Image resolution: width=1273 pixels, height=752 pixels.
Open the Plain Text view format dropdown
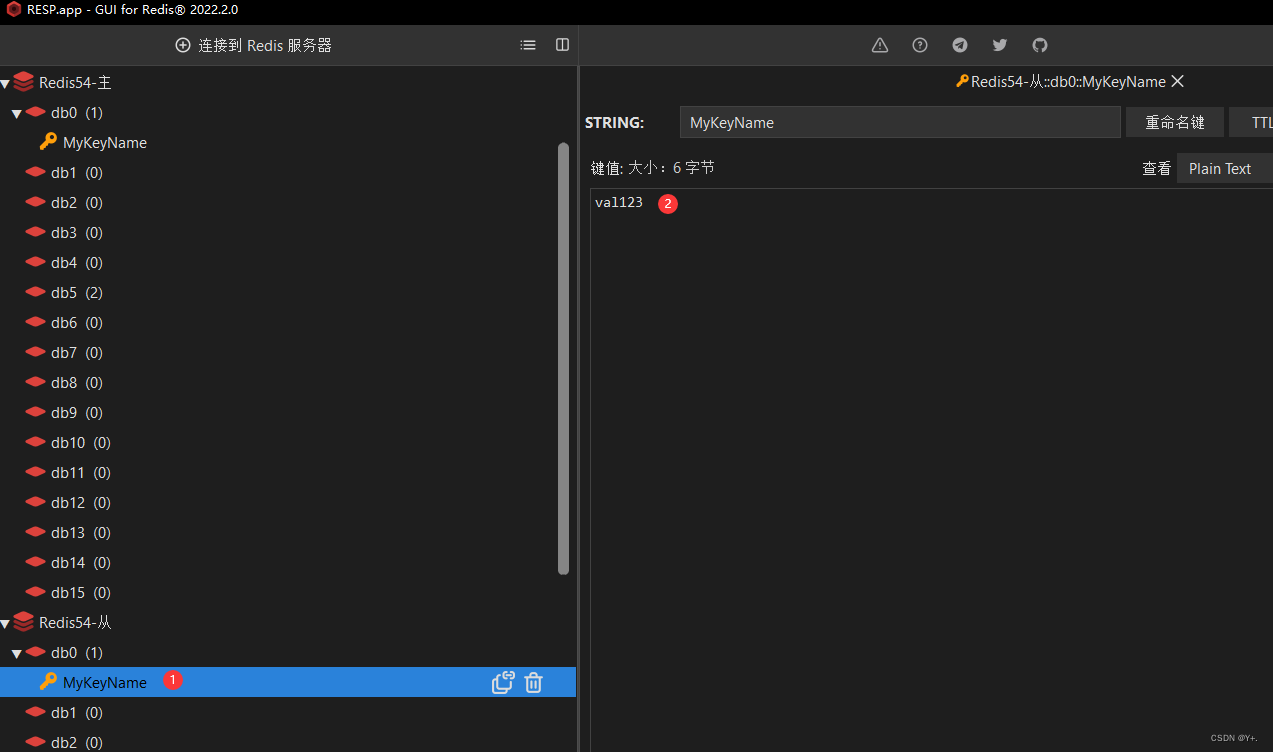1224,169
